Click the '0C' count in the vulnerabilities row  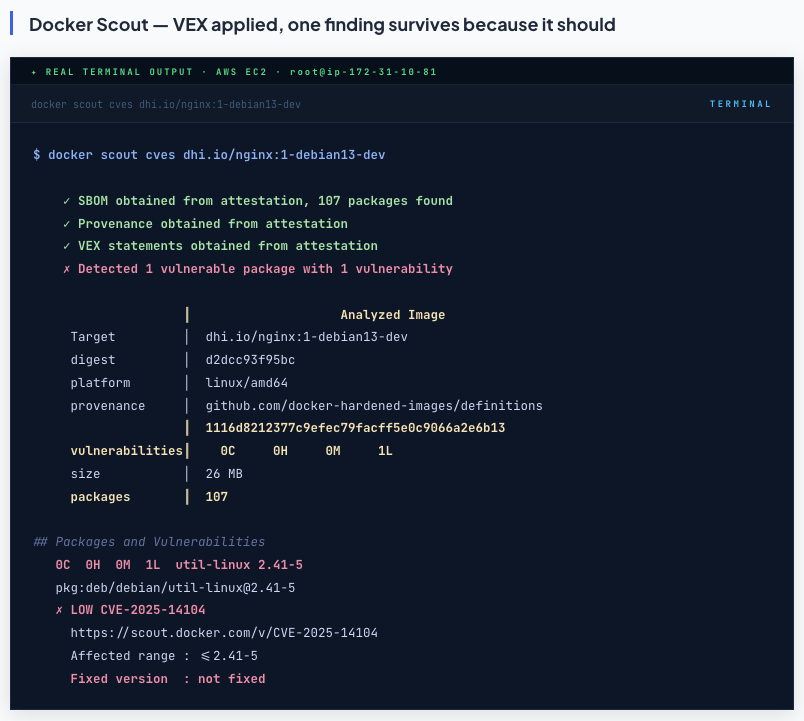click(228, 451)
